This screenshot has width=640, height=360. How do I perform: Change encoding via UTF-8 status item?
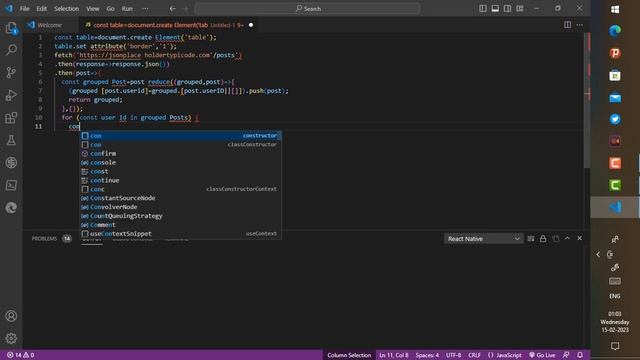[453, 355]
